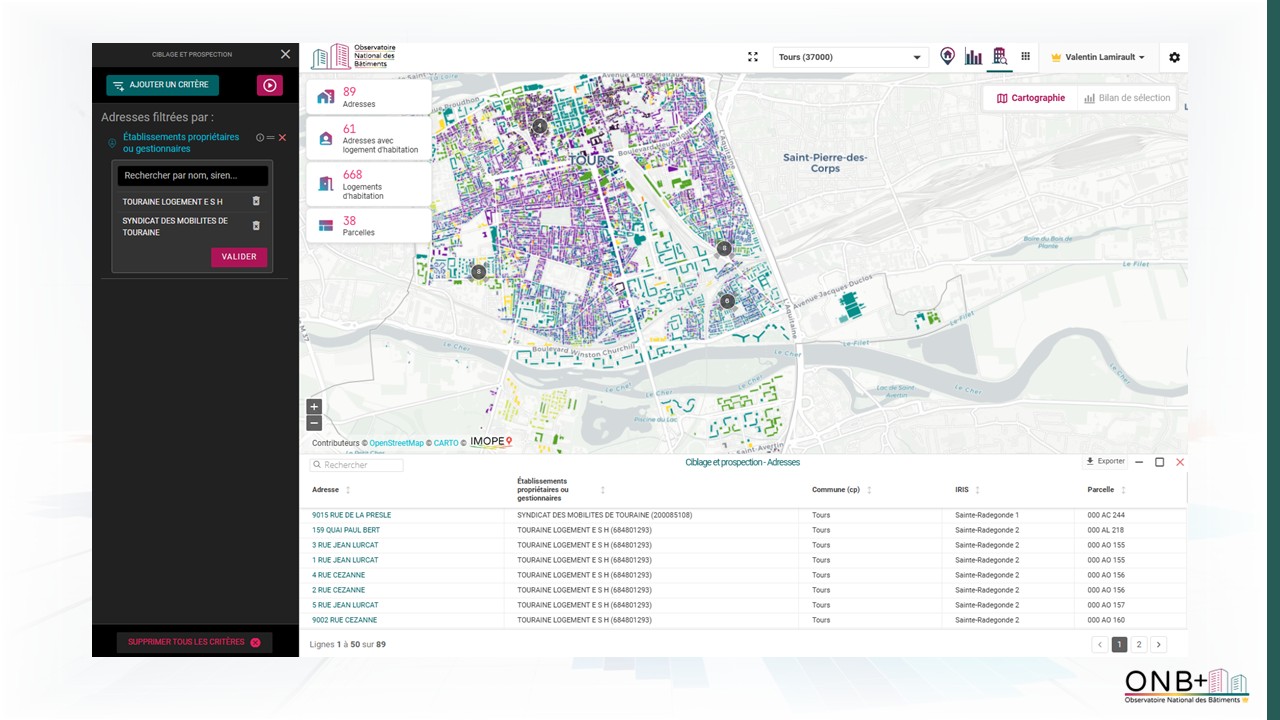Open the Tours (37000) commune dropdown
1280x720 pixels.
pyautogui.click(x=850, y=57)
